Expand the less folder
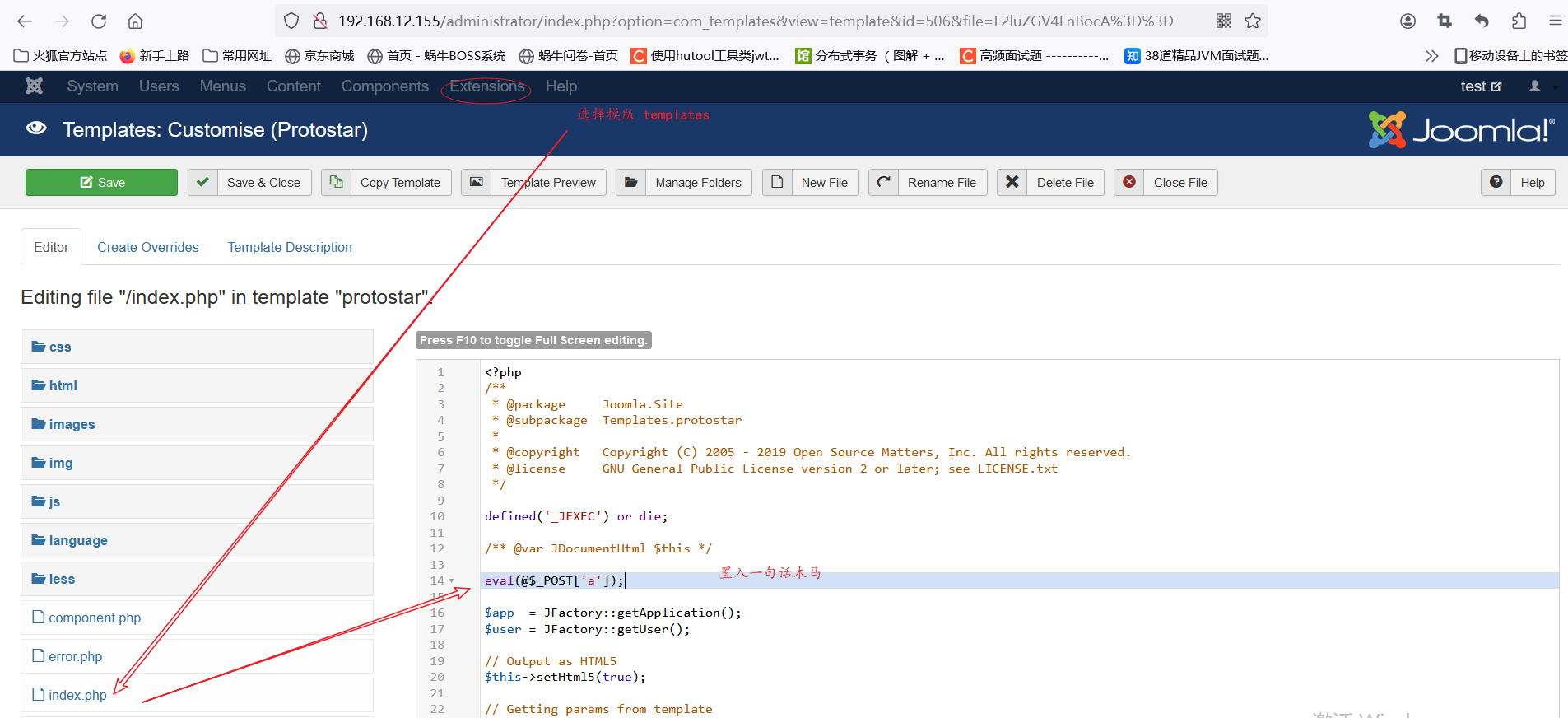Image resolution: width=1568 pixels, height=718 pixels. (197, 579)
